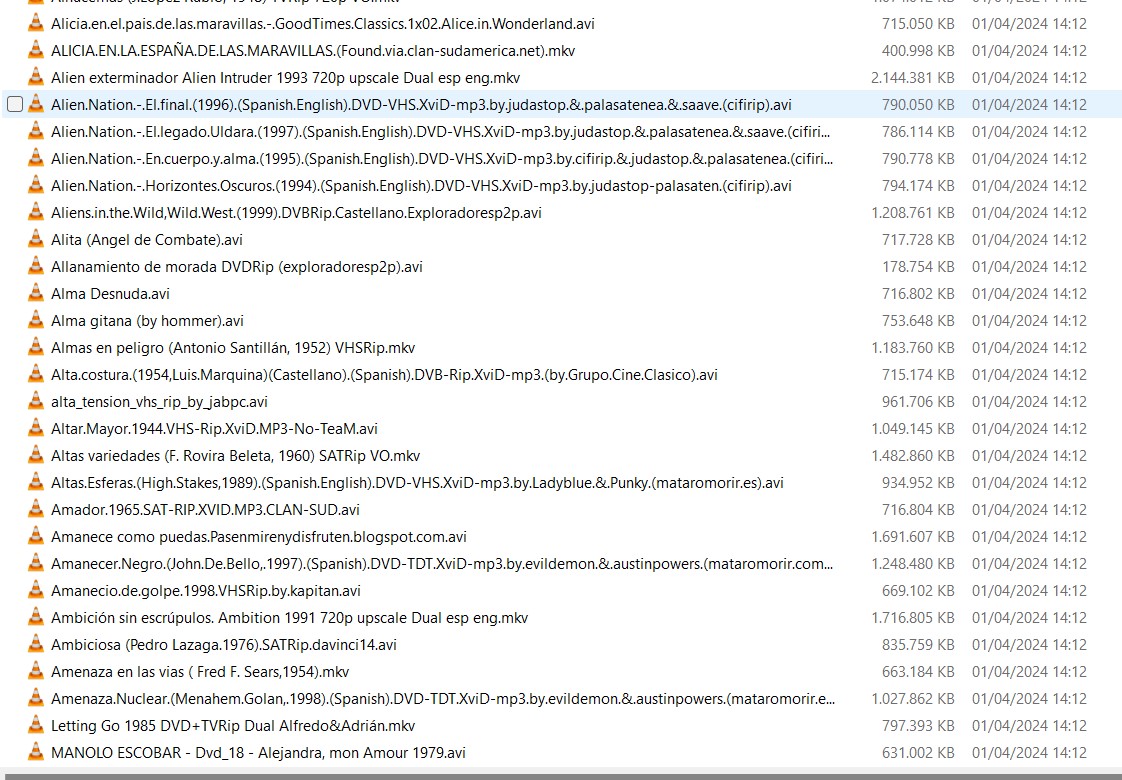Click VLC icon of Alien.Nation.-.En.cuerpo.y.alma.(1995)

click(x=35, y=159)
